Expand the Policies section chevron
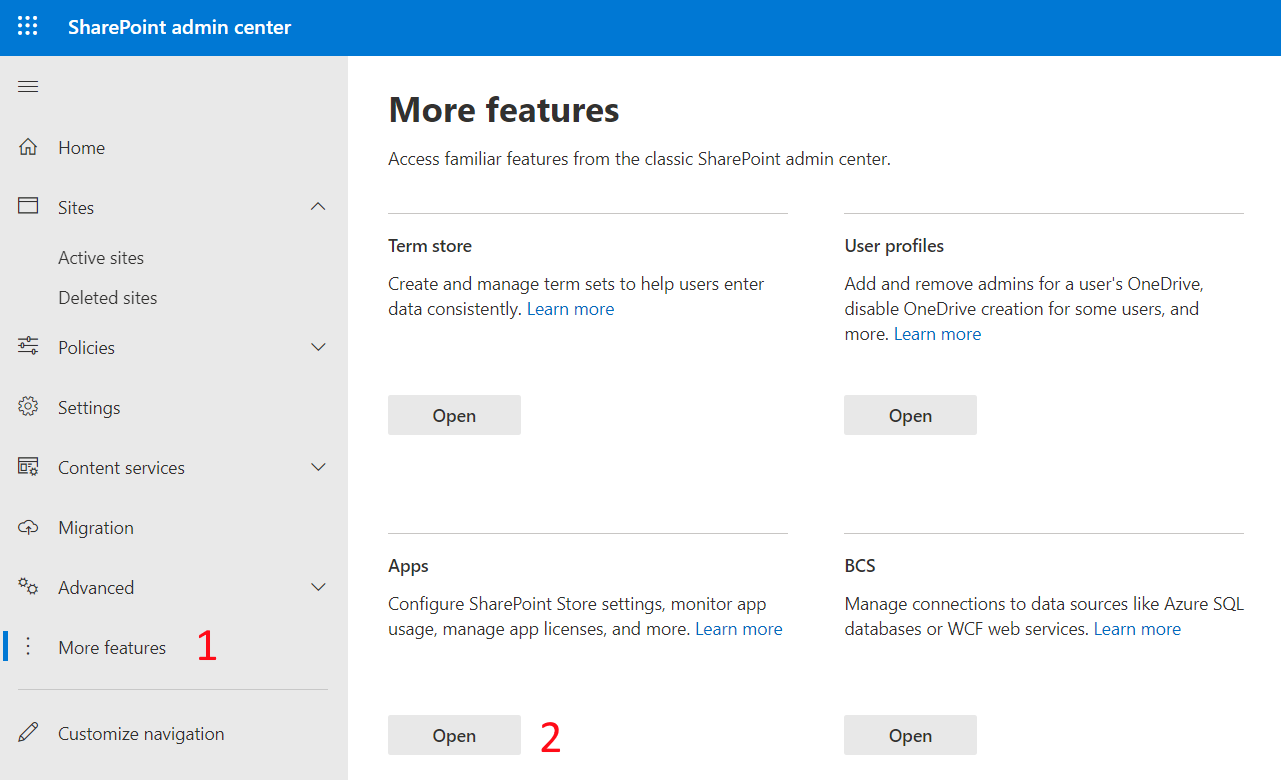Image resolution: width=1281 pixels, height=780 pixels. [x=318, y=347]
